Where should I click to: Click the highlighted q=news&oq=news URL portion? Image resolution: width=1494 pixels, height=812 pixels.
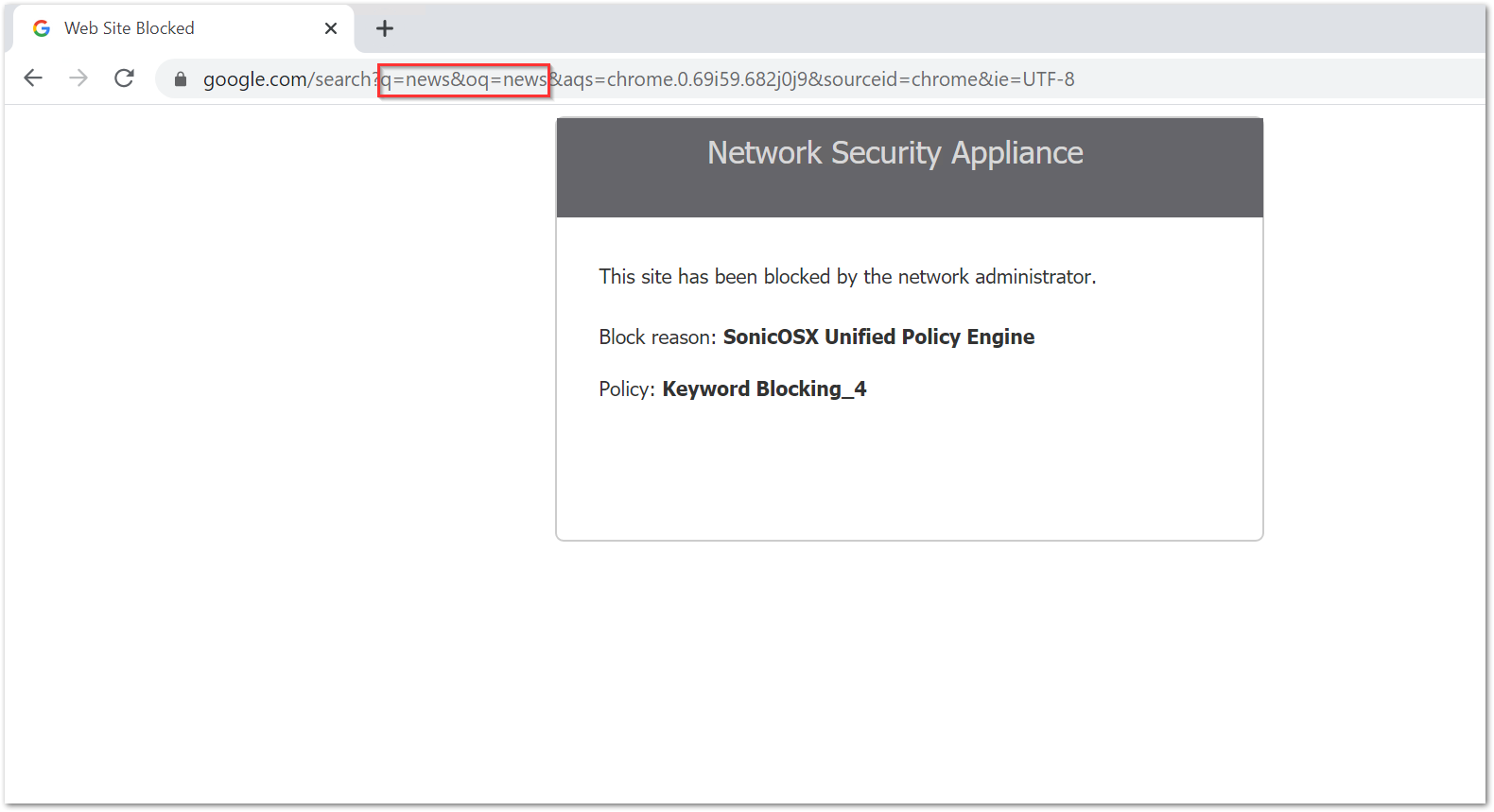464,79
